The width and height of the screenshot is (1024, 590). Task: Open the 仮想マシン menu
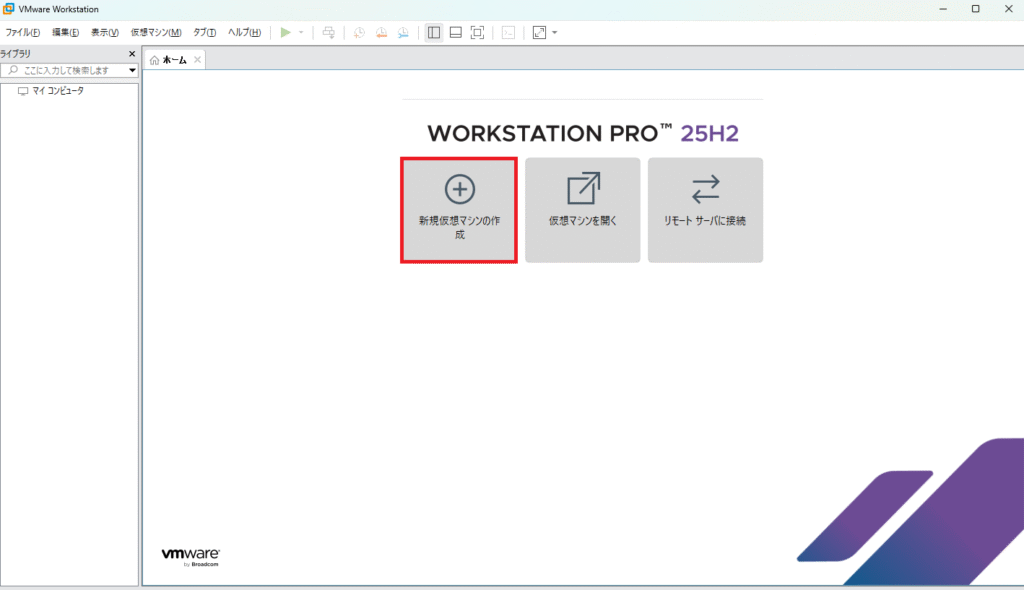tap(156, 32)
